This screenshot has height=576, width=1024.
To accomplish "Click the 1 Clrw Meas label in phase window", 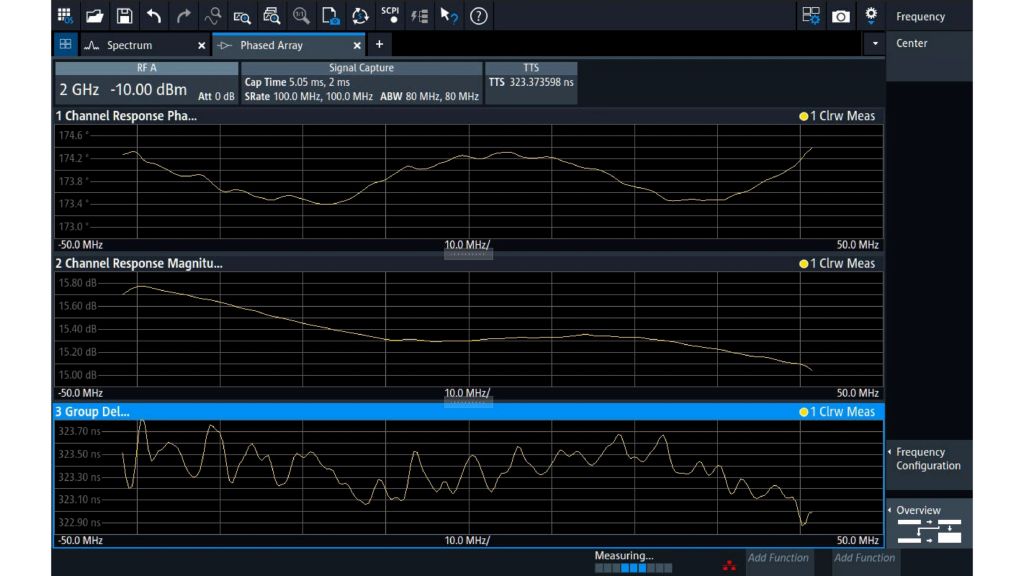I will pos(842,116).
